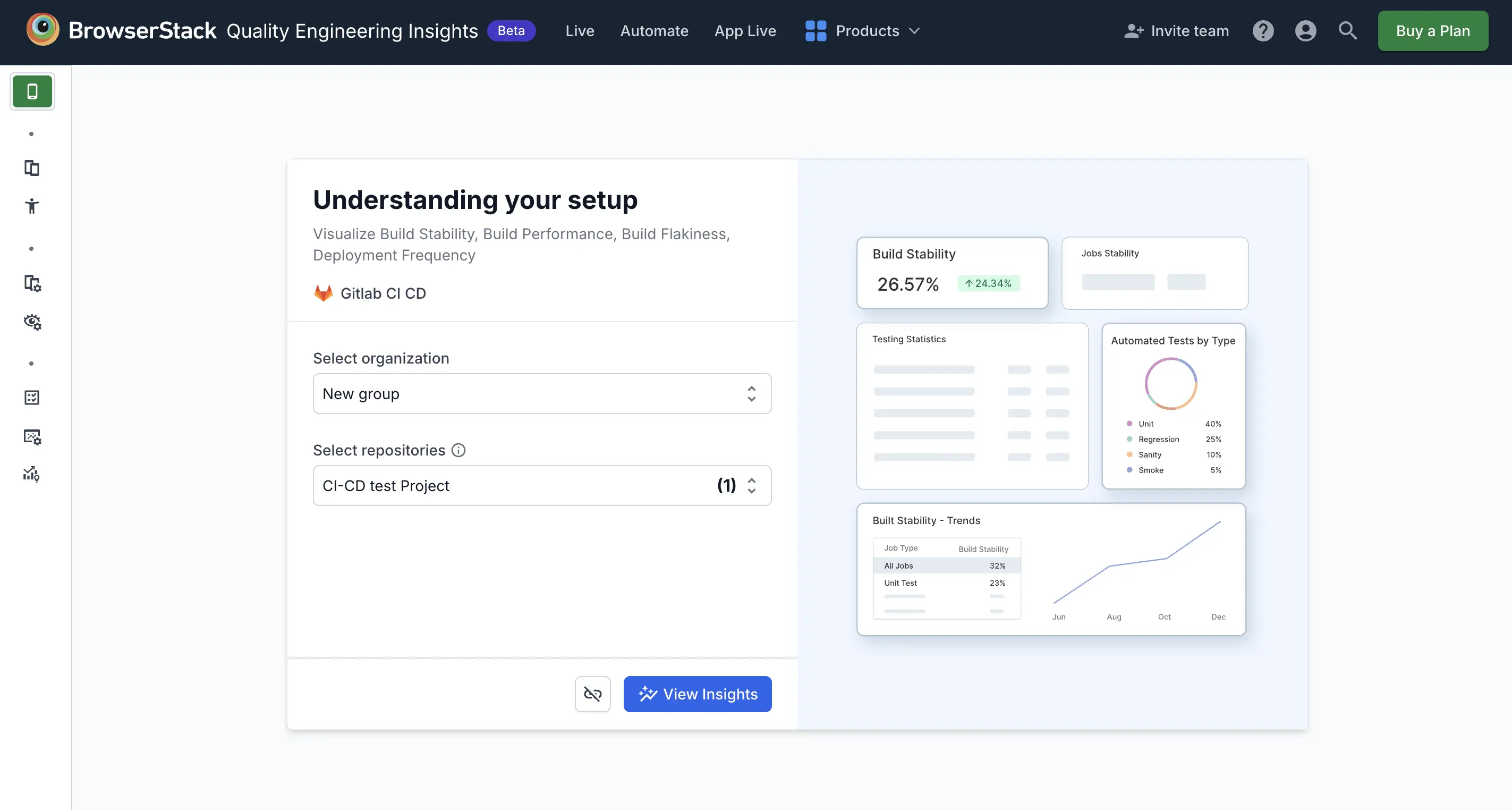
Task: Click the Testing Statistics card title
Action: click(908, 339)
